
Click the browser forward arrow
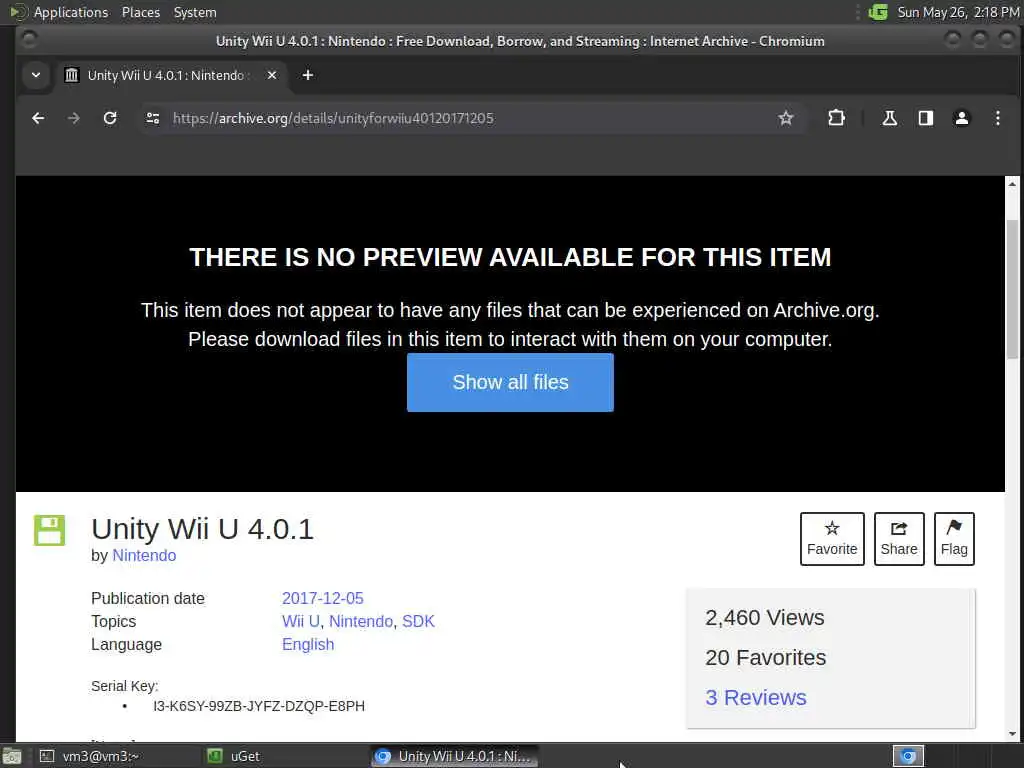tap(74, 118)
